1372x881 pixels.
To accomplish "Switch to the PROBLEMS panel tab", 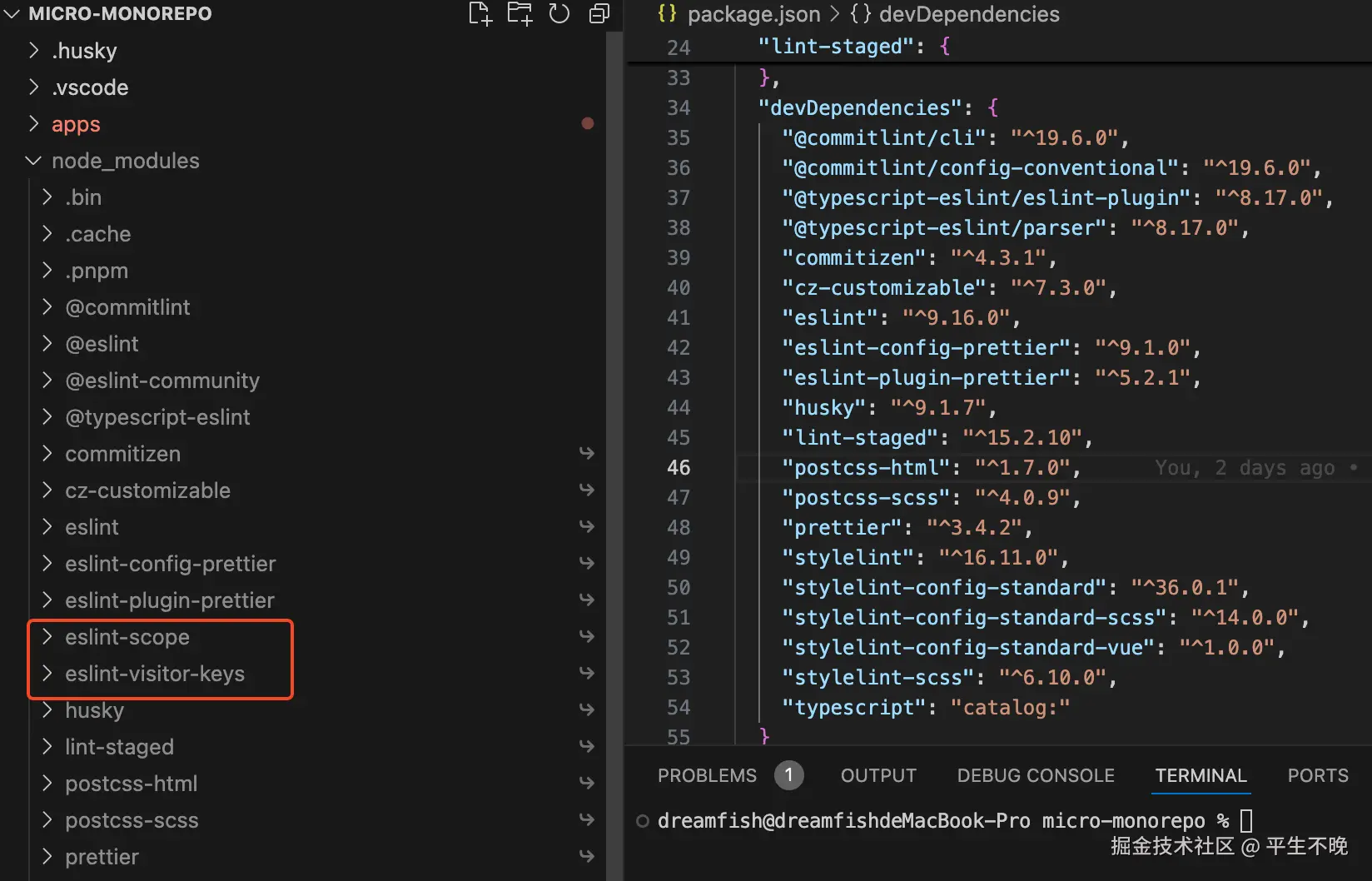I will 707,775.
